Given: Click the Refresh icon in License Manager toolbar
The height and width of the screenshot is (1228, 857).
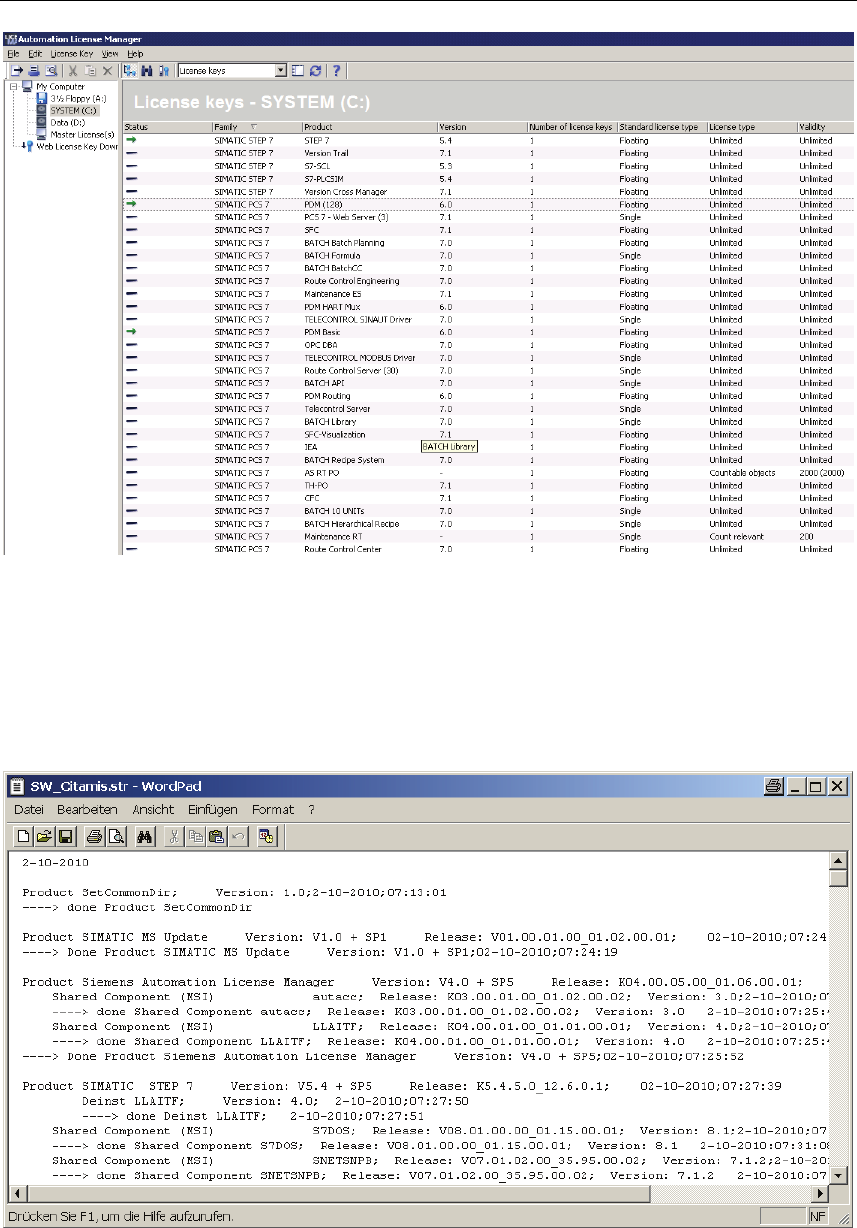Looking at the screenshot, I should coord(314,71).
